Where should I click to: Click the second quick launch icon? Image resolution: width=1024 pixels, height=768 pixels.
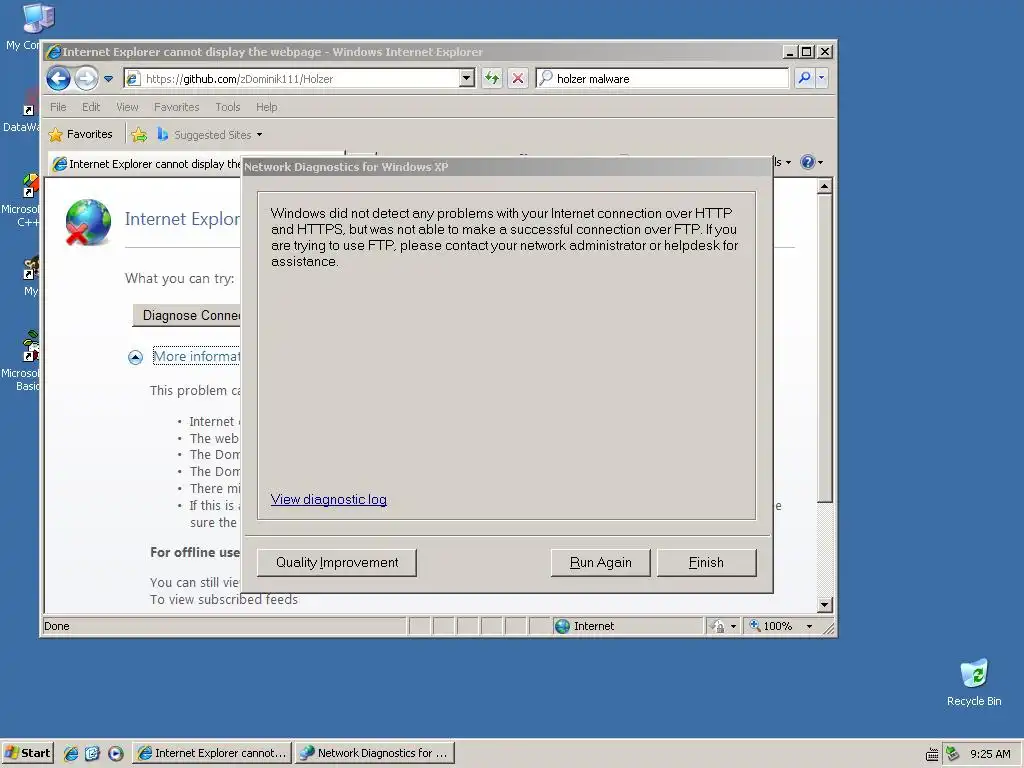[x=92, y=754]
